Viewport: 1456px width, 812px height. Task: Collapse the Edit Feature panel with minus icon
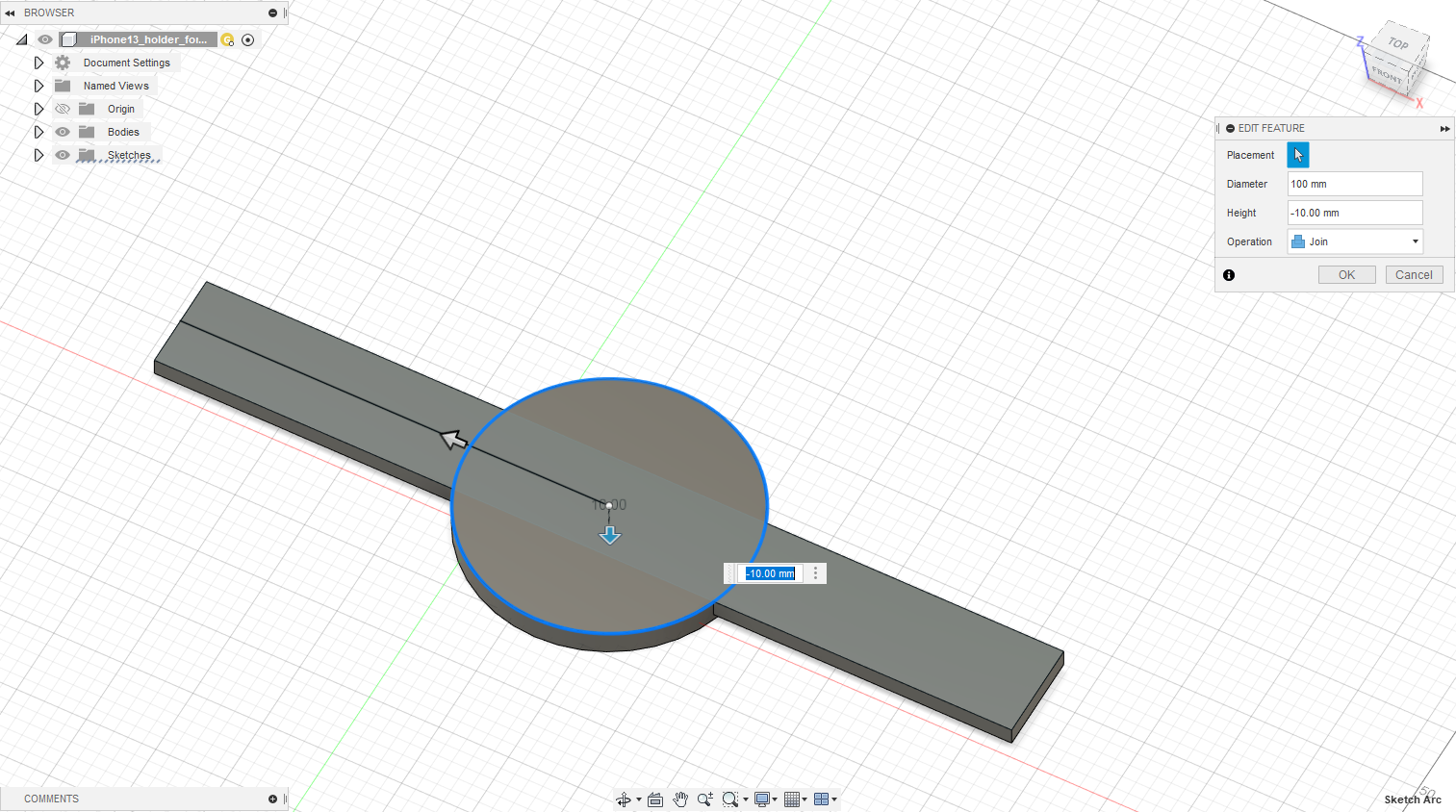(1230, 128)
